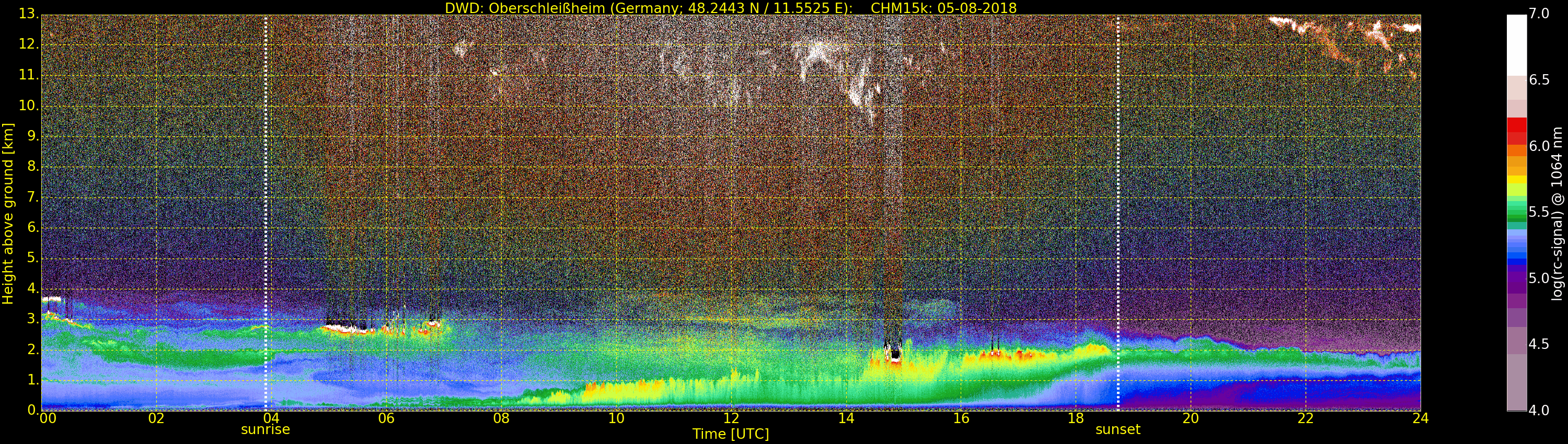The width and height of the screenshot is (1568, 444).
Task: Click the white top segment of the colorbar
Action: click(x=1516, y=45)
